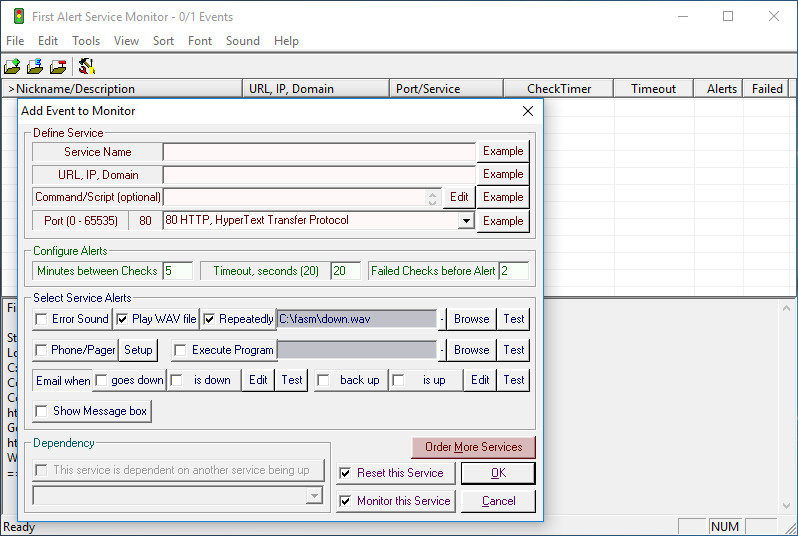The height and width of the screenshot is (536, 798).
Task: Click the log pane scroll down arrow
Action: (786, 506)
